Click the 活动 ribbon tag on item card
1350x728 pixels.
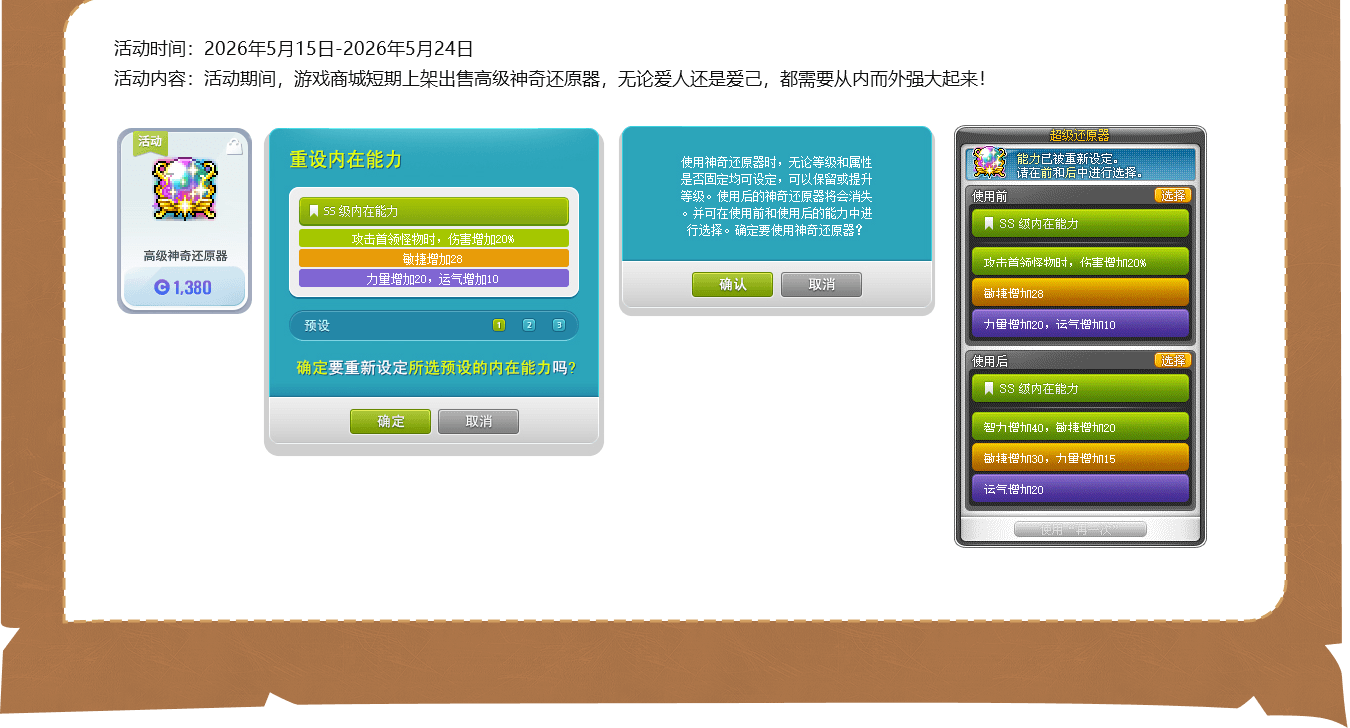(x=150, y=142)
